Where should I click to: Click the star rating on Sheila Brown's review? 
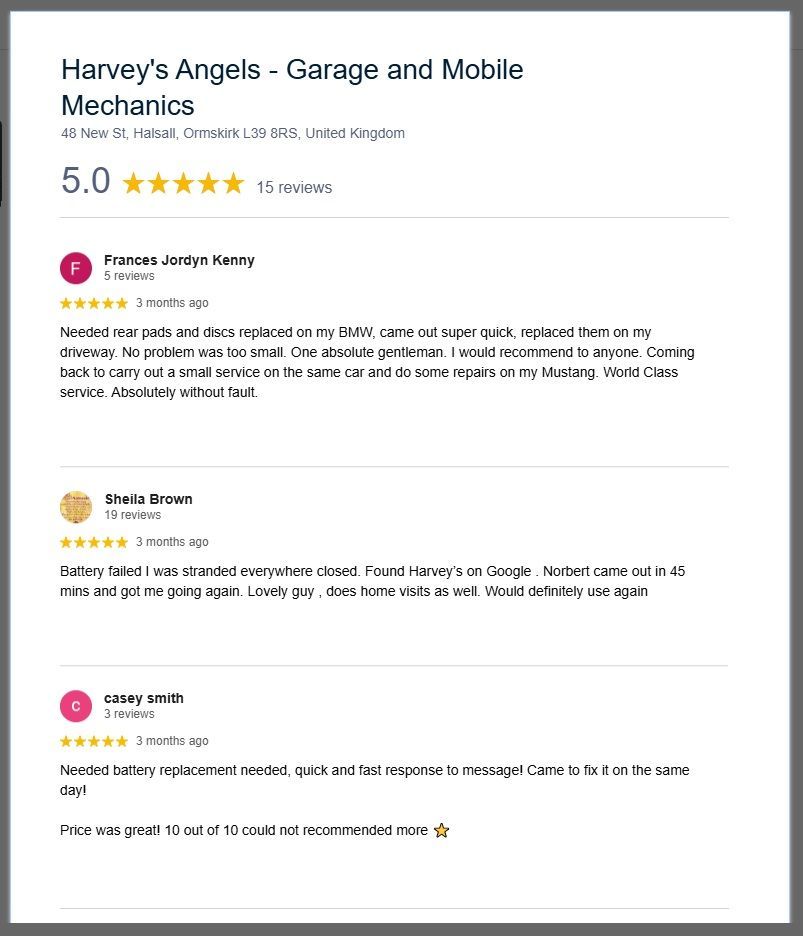[x=94, y=542]
